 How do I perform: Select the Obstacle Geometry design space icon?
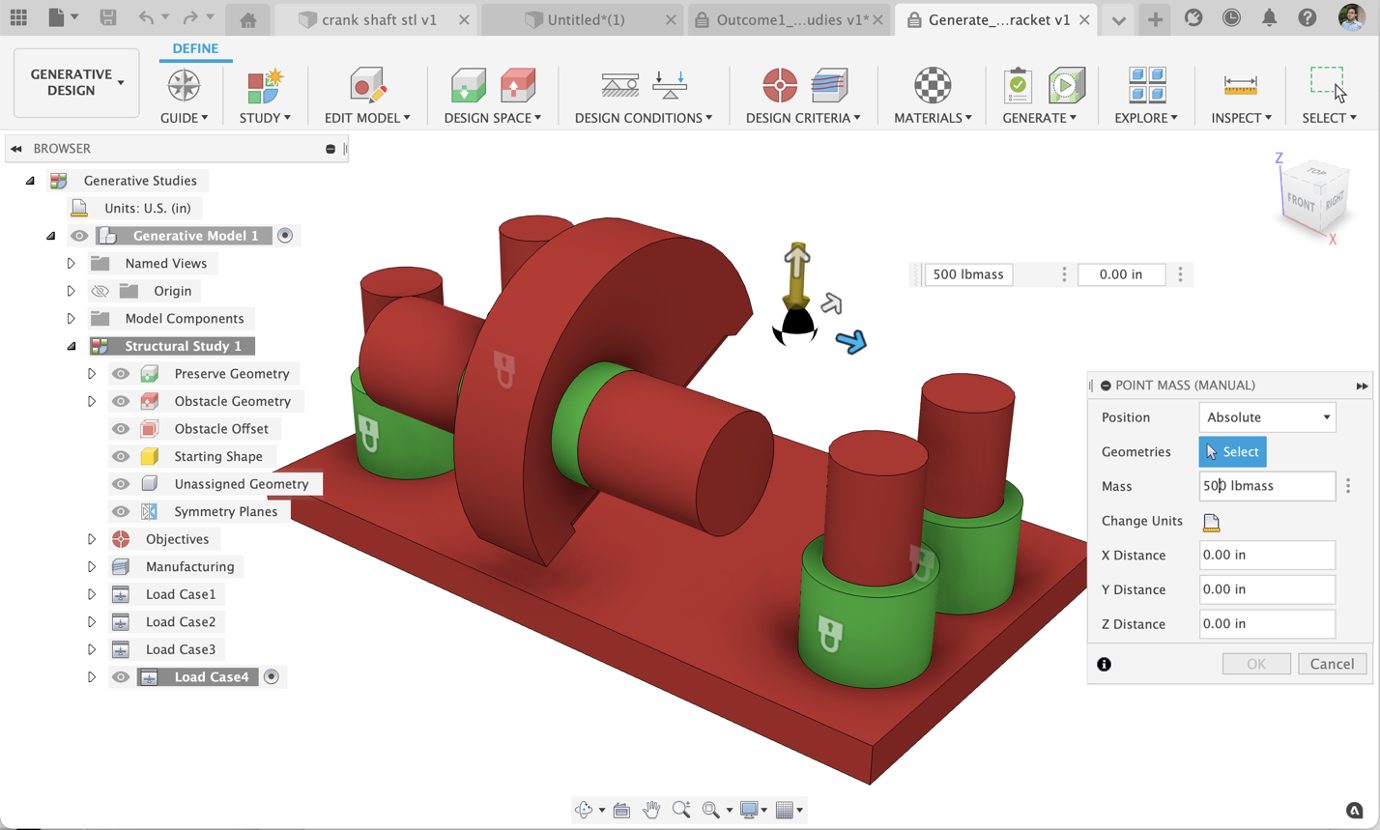point(517,86)
